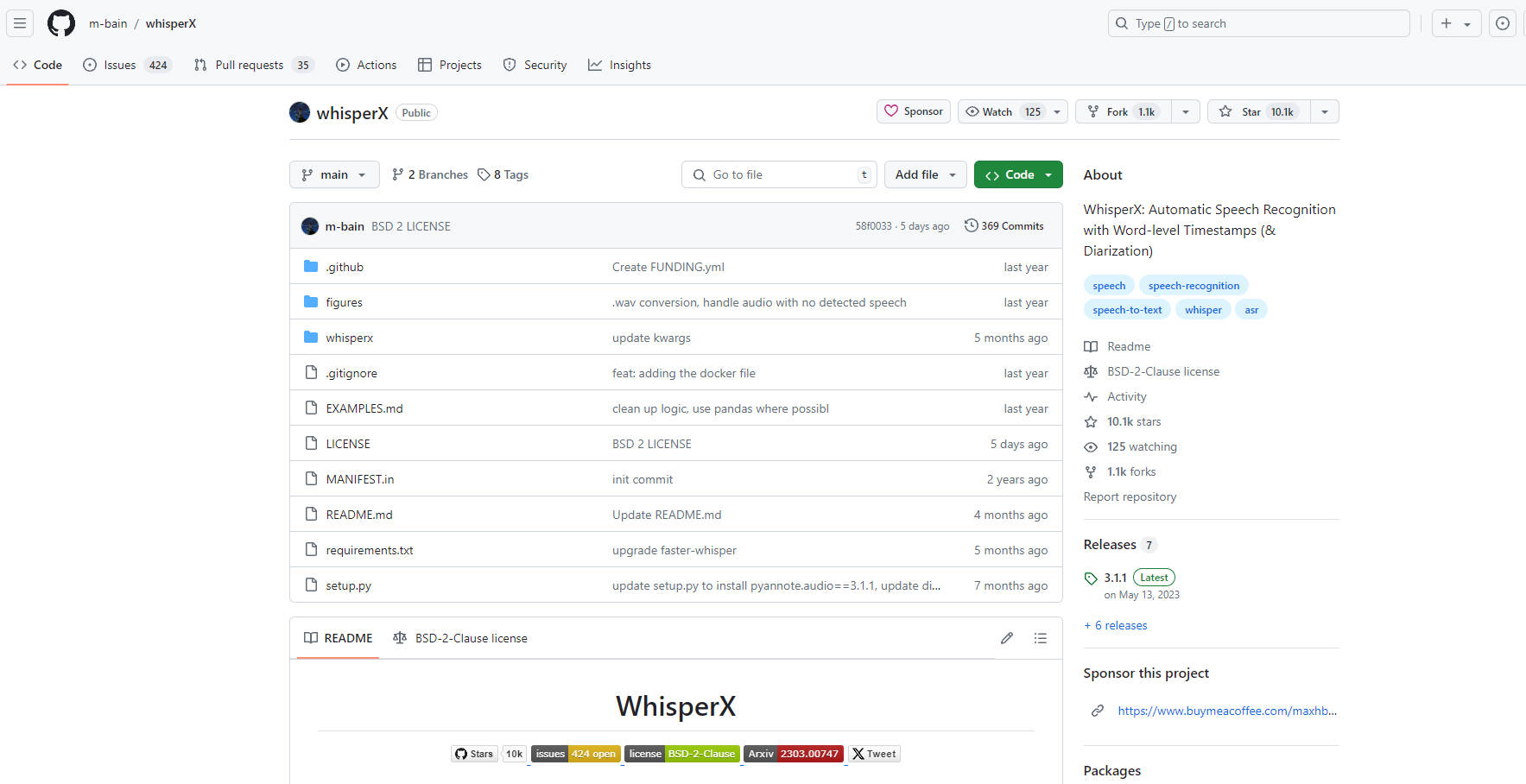
Task: Click the Sponsor heart button
Action: (913, 111)
